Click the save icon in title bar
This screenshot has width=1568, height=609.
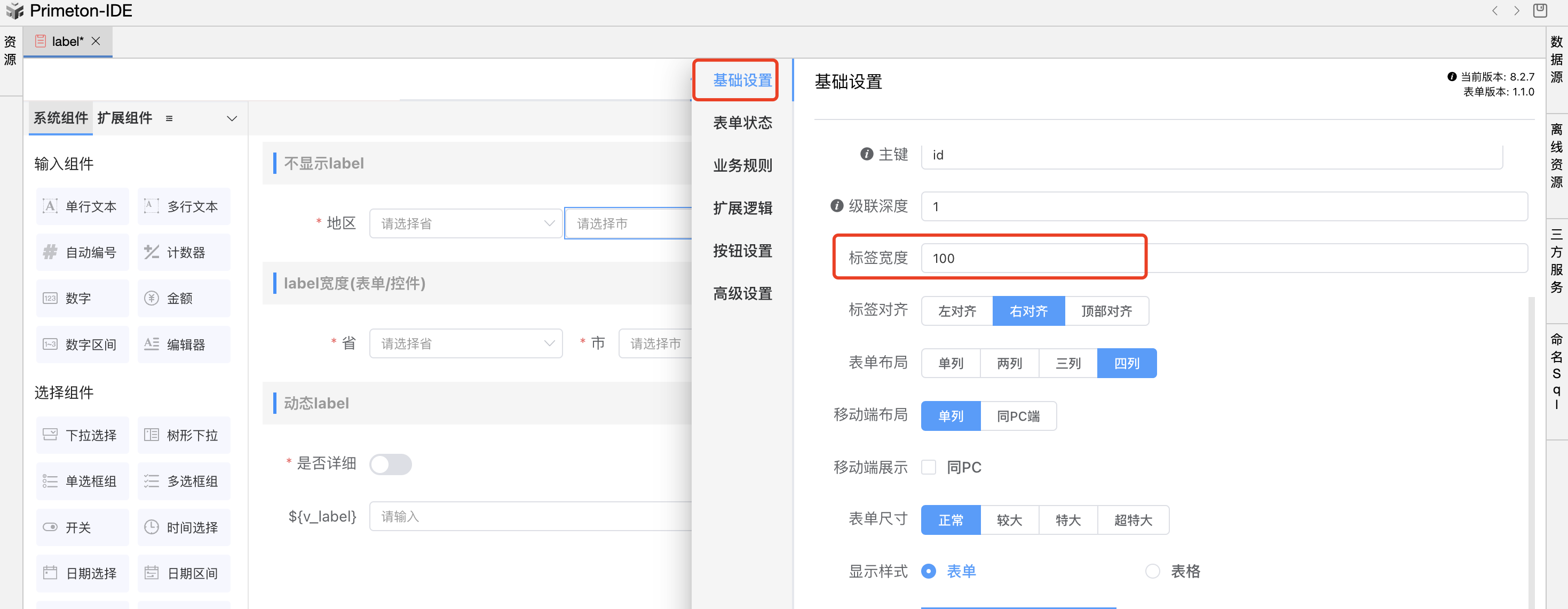click(1540, 10)
